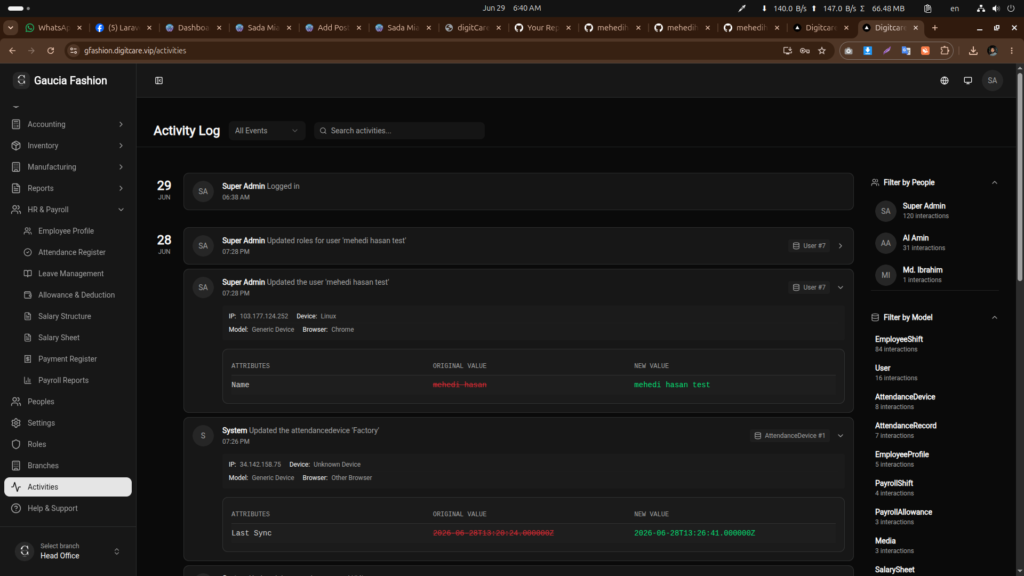The height and width of the screenshot is (576, 1024).
Task: Click the page vertical scrollbar
Action: 1019,176
